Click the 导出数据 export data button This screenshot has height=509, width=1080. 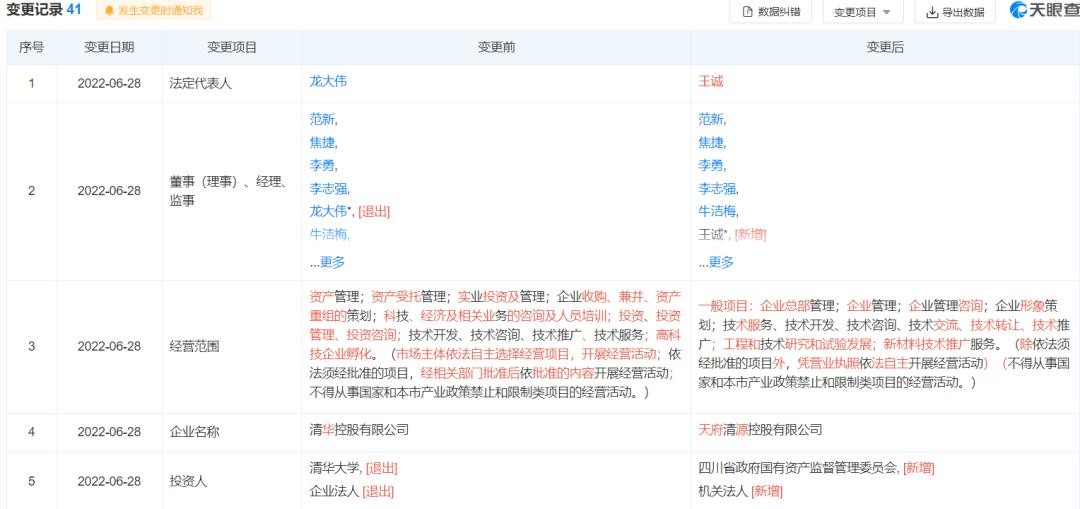tap(955, 12)
